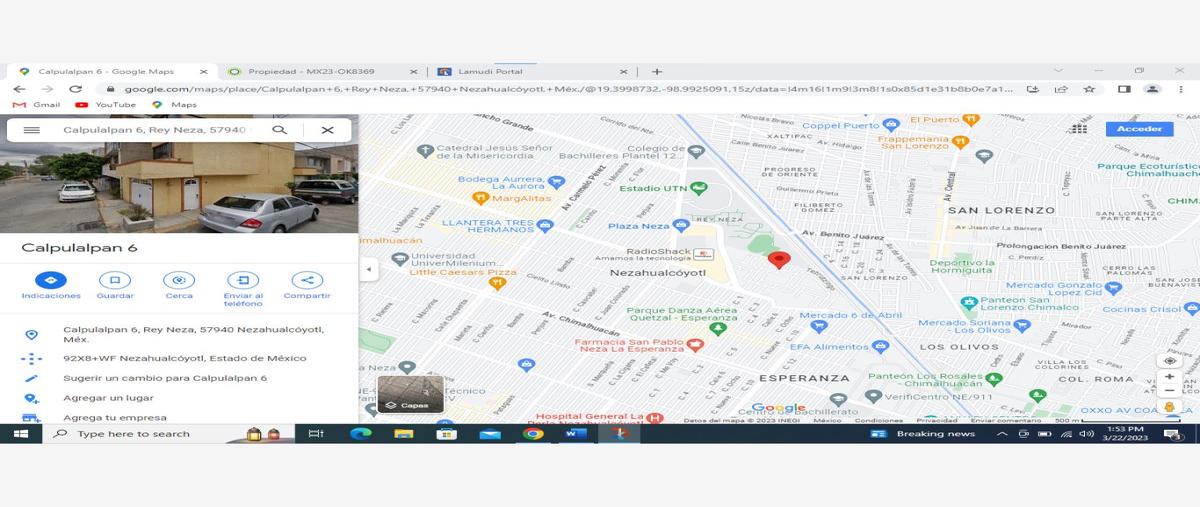Open Google Maps hamburger menu
Screen dimensions: 1200x507
click(x=31, y=130)
